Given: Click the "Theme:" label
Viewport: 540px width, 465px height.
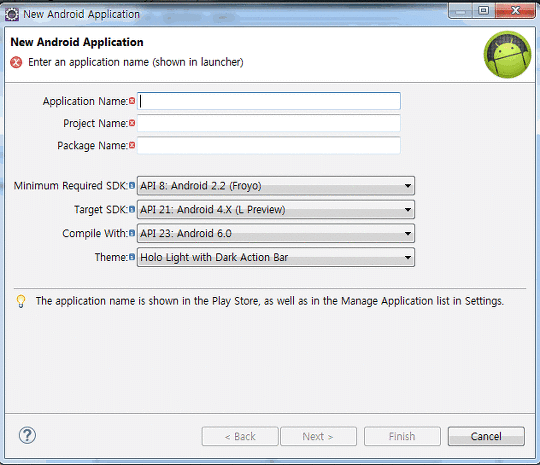Looking at the screenshot, I should 111,257.
